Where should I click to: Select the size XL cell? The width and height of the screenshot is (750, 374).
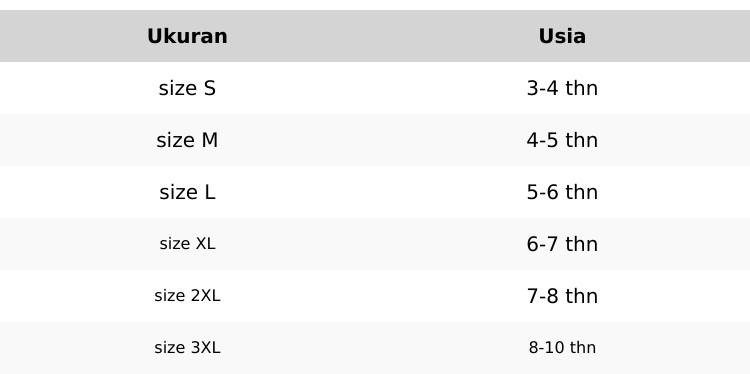187,244
